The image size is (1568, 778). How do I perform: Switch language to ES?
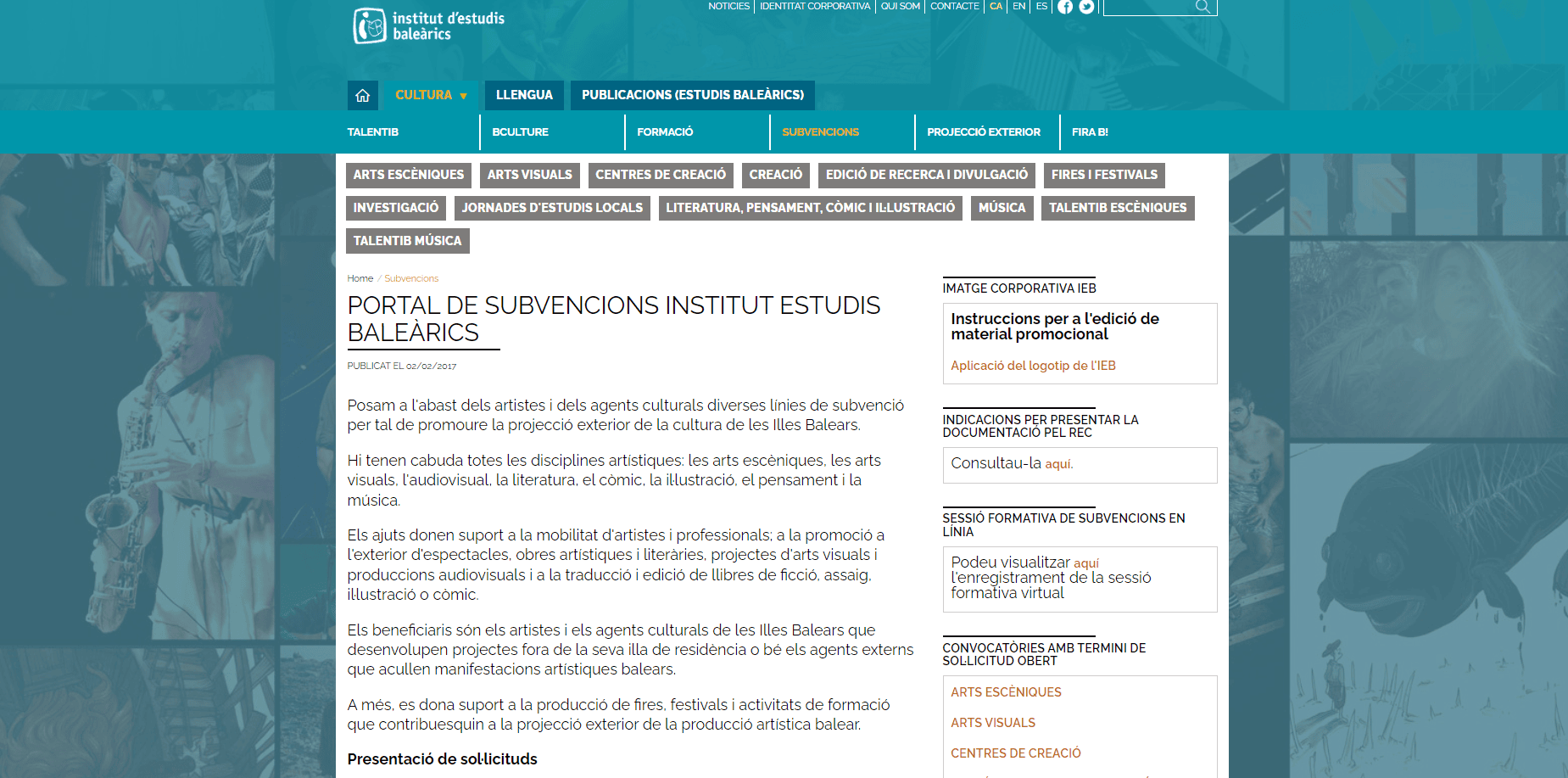pos(1042,6)
